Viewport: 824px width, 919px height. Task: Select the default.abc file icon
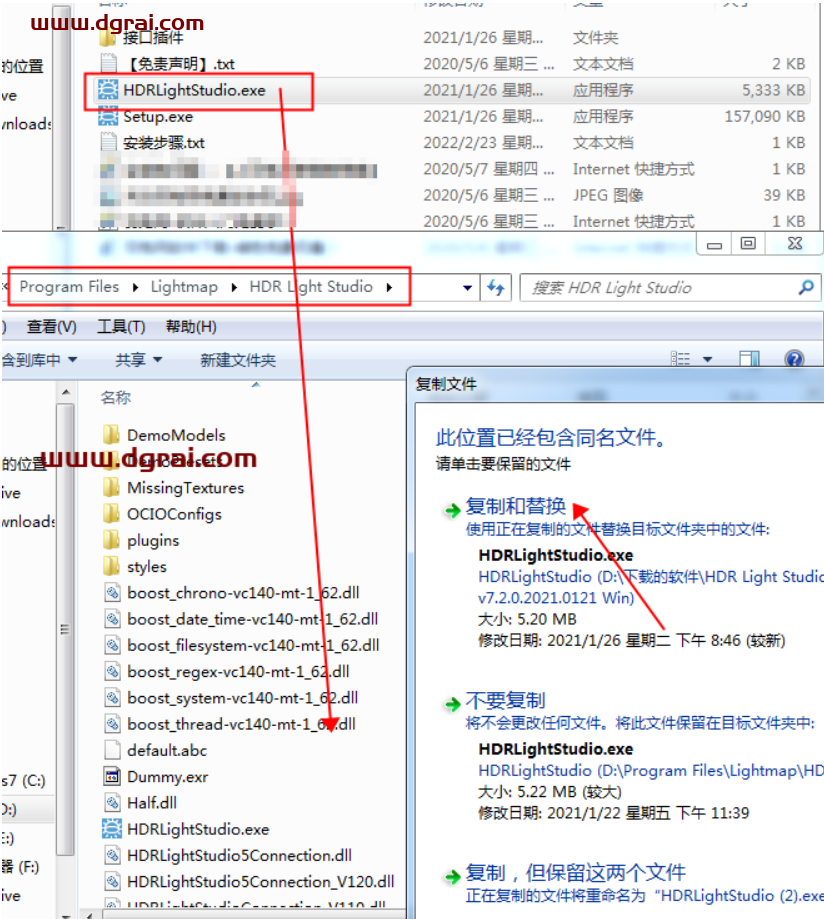coord(112,750)
